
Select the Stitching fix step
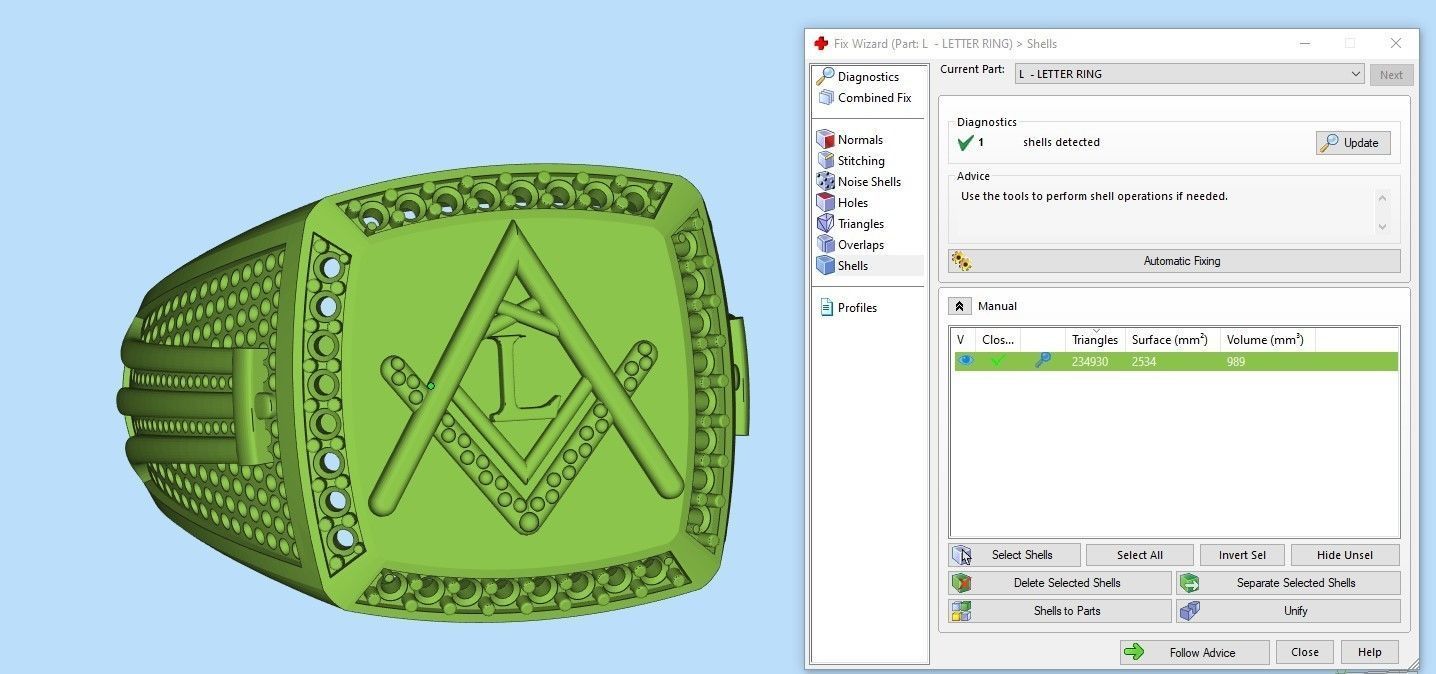(x=861, y=161)
